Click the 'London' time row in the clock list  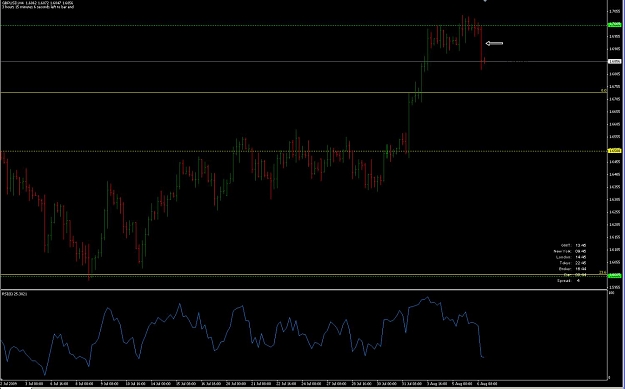[571, 257]
